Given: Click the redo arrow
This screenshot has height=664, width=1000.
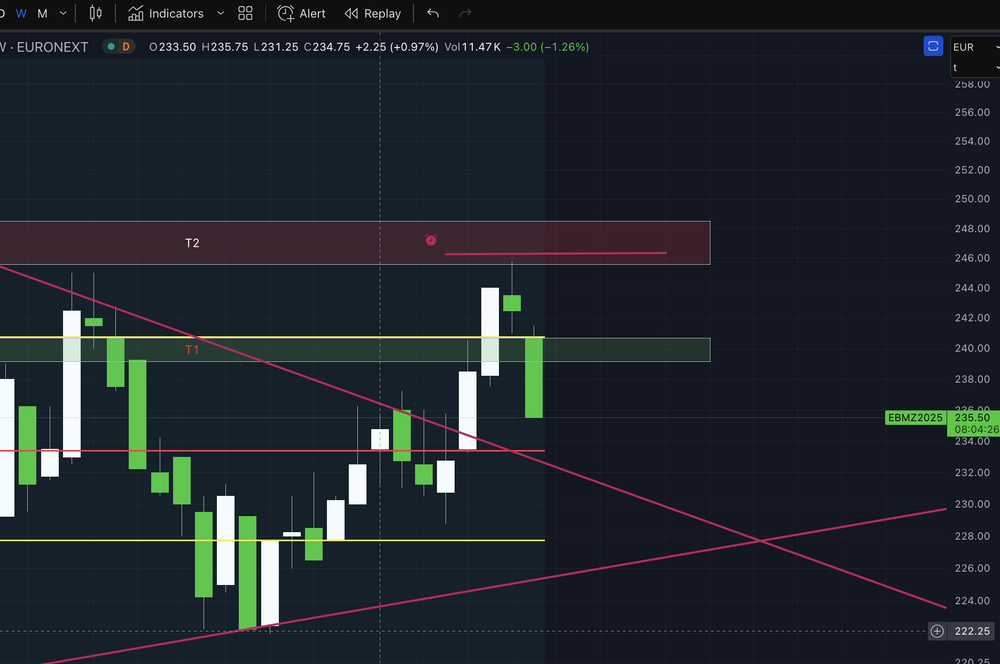Looking at the screenshot, I should pos(466,13).
